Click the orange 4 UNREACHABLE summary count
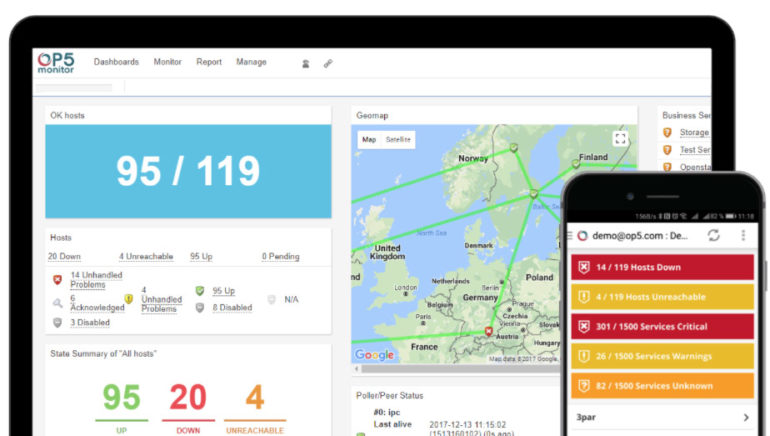This screenshot has width=770, height=436. (x=255, y=397)
